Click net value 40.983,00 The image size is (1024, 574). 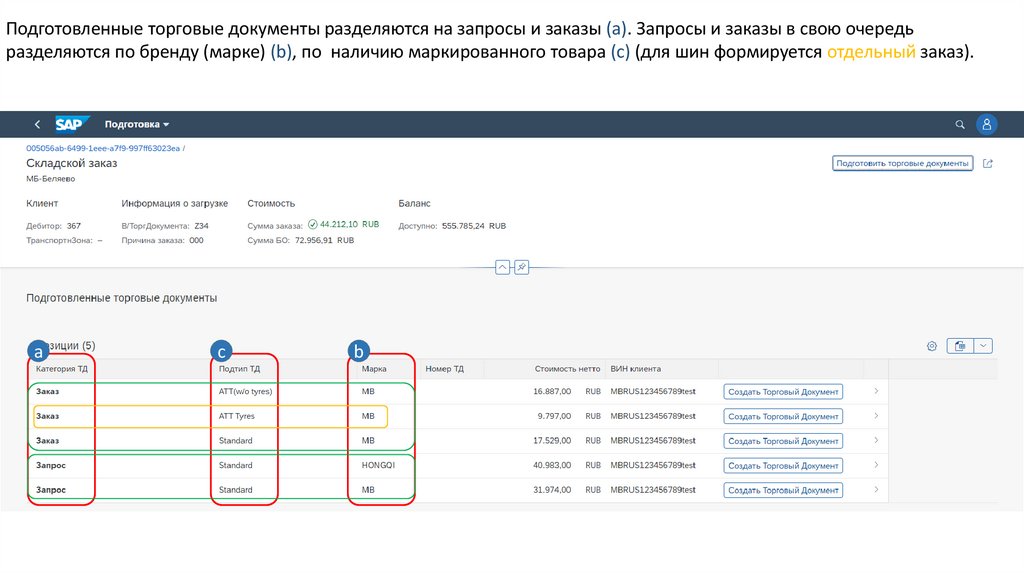click(x=552, y=466)
